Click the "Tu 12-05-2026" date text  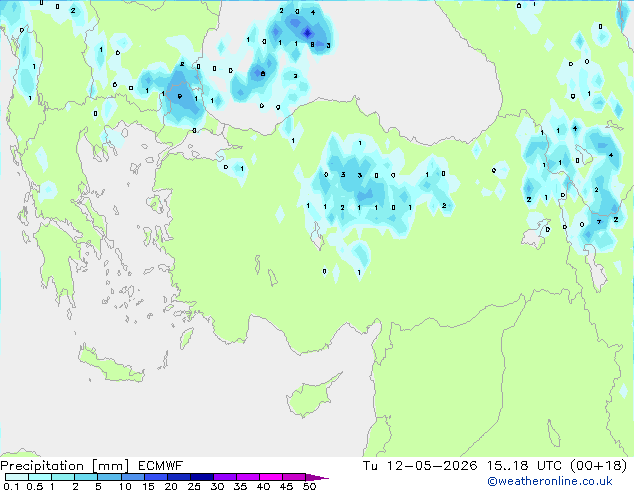[x=420, y=466]
